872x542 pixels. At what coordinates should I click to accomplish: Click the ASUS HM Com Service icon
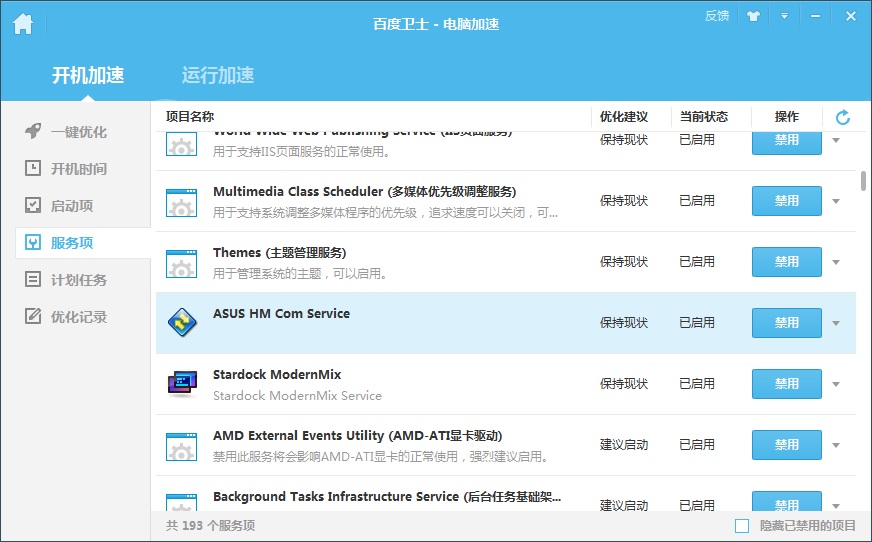tap(182, 322)
